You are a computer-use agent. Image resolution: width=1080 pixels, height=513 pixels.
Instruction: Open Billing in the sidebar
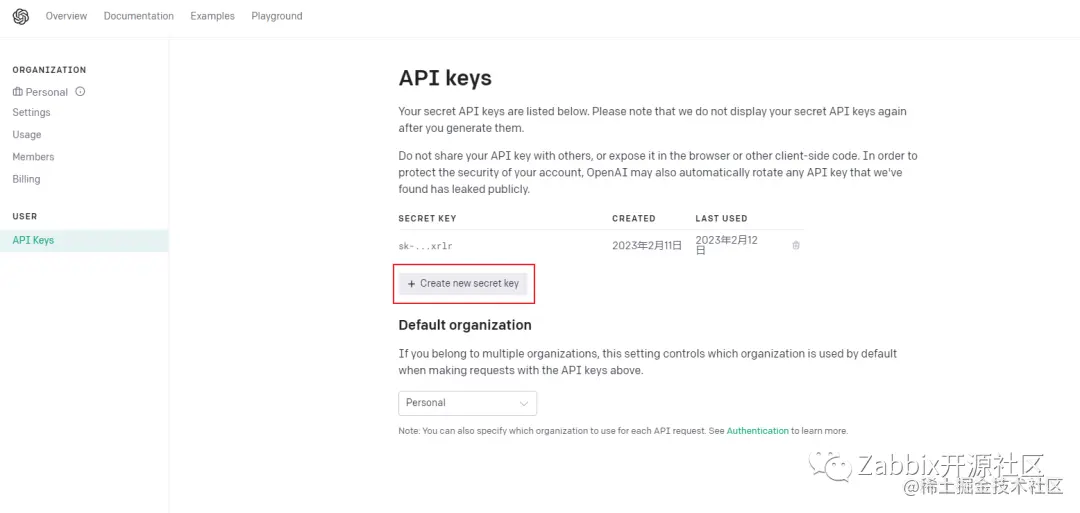tap(26, 179)
